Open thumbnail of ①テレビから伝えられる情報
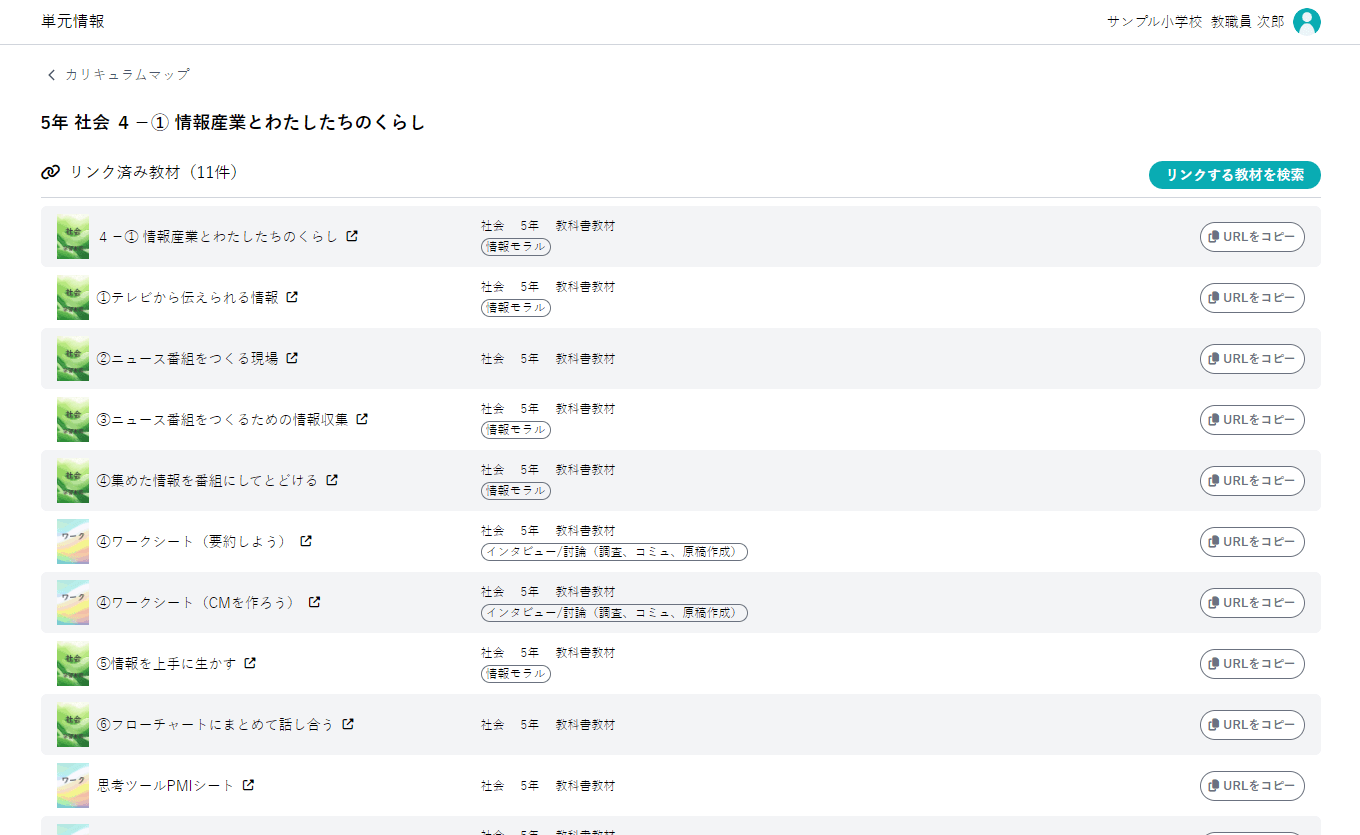 pos(73,298)
